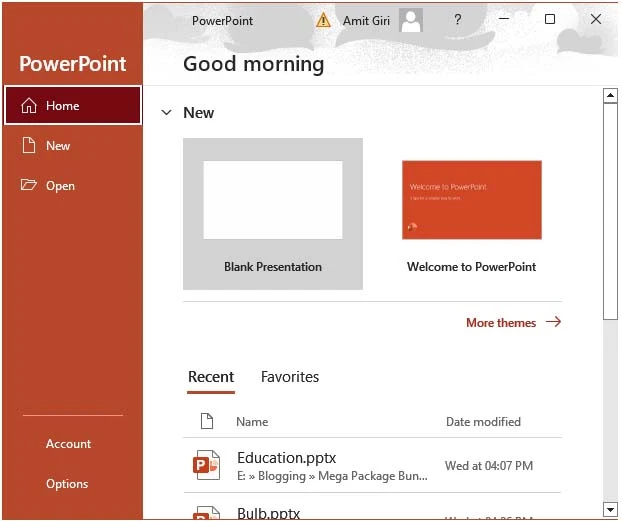Select New label in the sidebar
Screen dimensions: 622x521
[58, 146]
